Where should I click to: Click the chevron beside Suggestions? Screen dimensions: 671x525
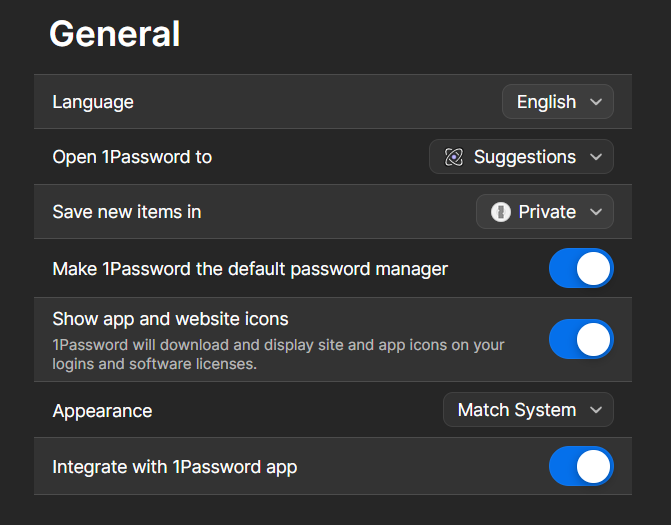(x=596, y=157)
